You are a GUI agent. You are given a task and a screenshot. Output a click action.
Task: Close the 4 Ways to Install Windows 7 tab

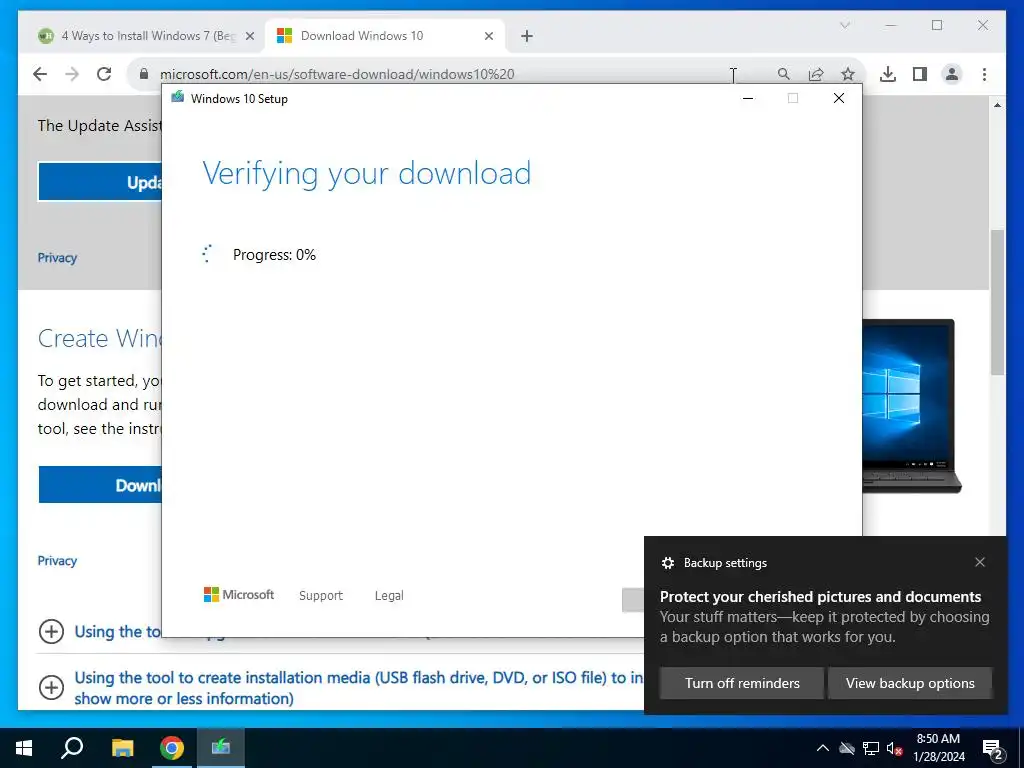(x=249, y=36)
